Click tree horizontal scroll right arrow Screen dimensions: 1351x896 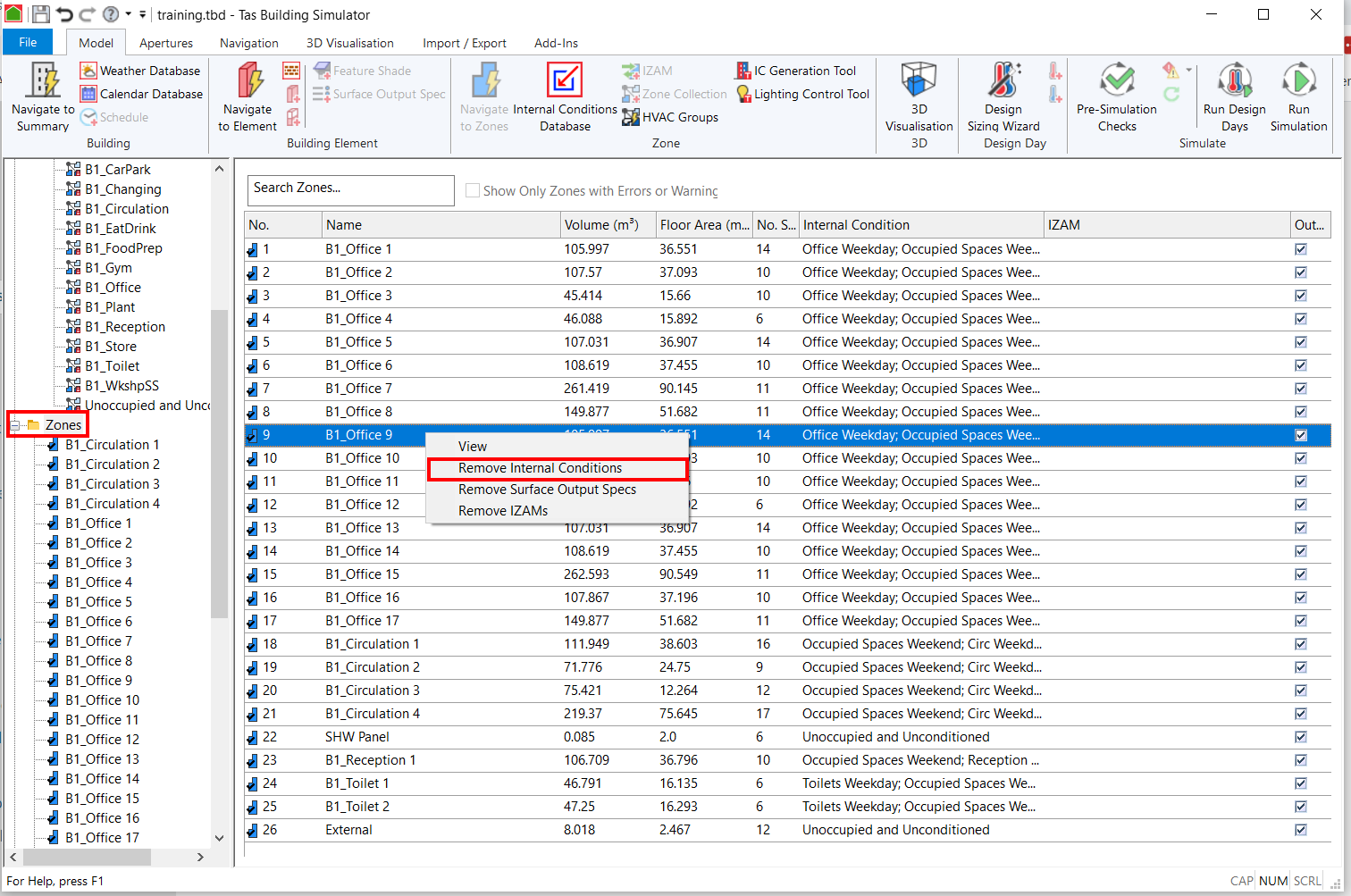[200, 857]
